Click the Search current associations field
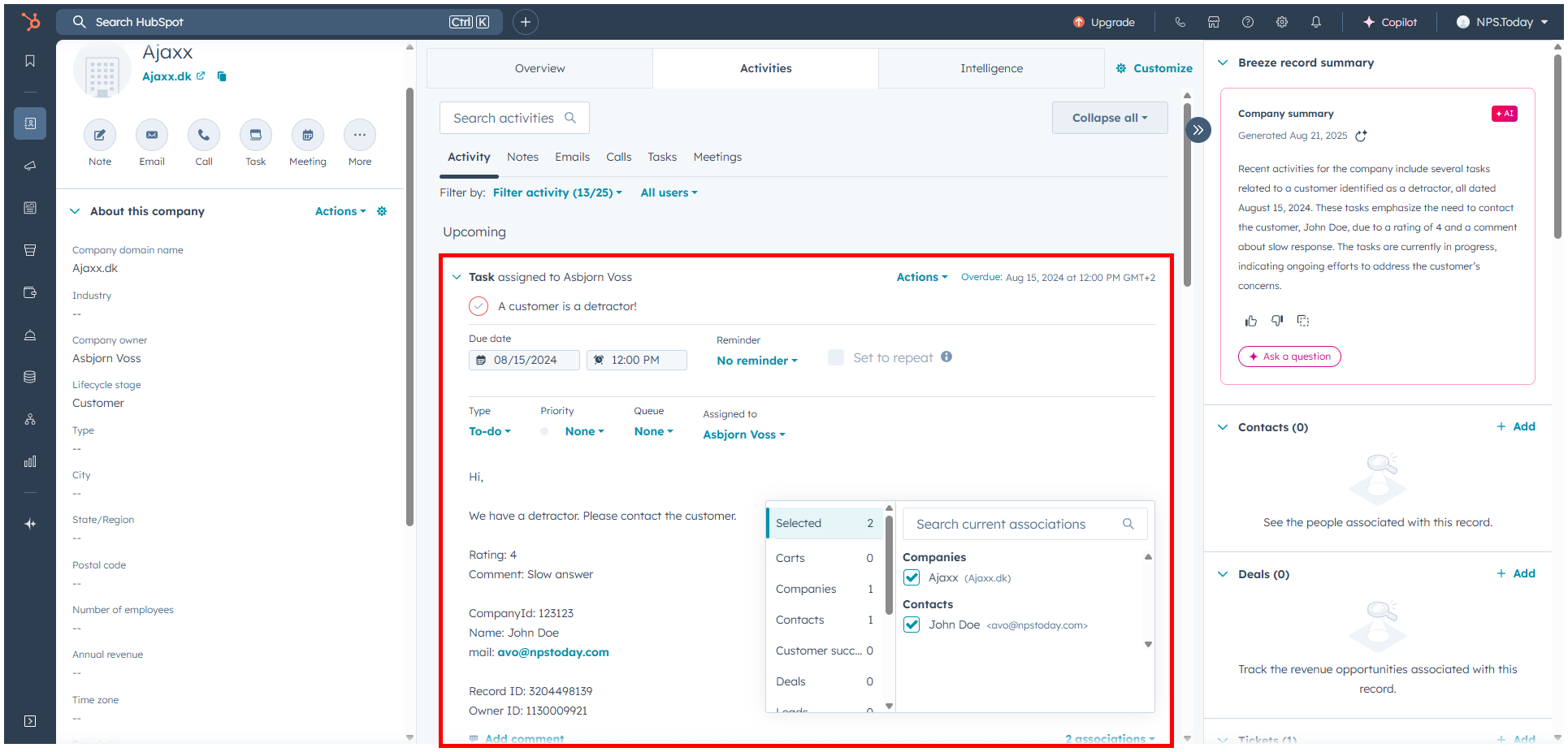 pyautogui.click(x=1016, y=524)
